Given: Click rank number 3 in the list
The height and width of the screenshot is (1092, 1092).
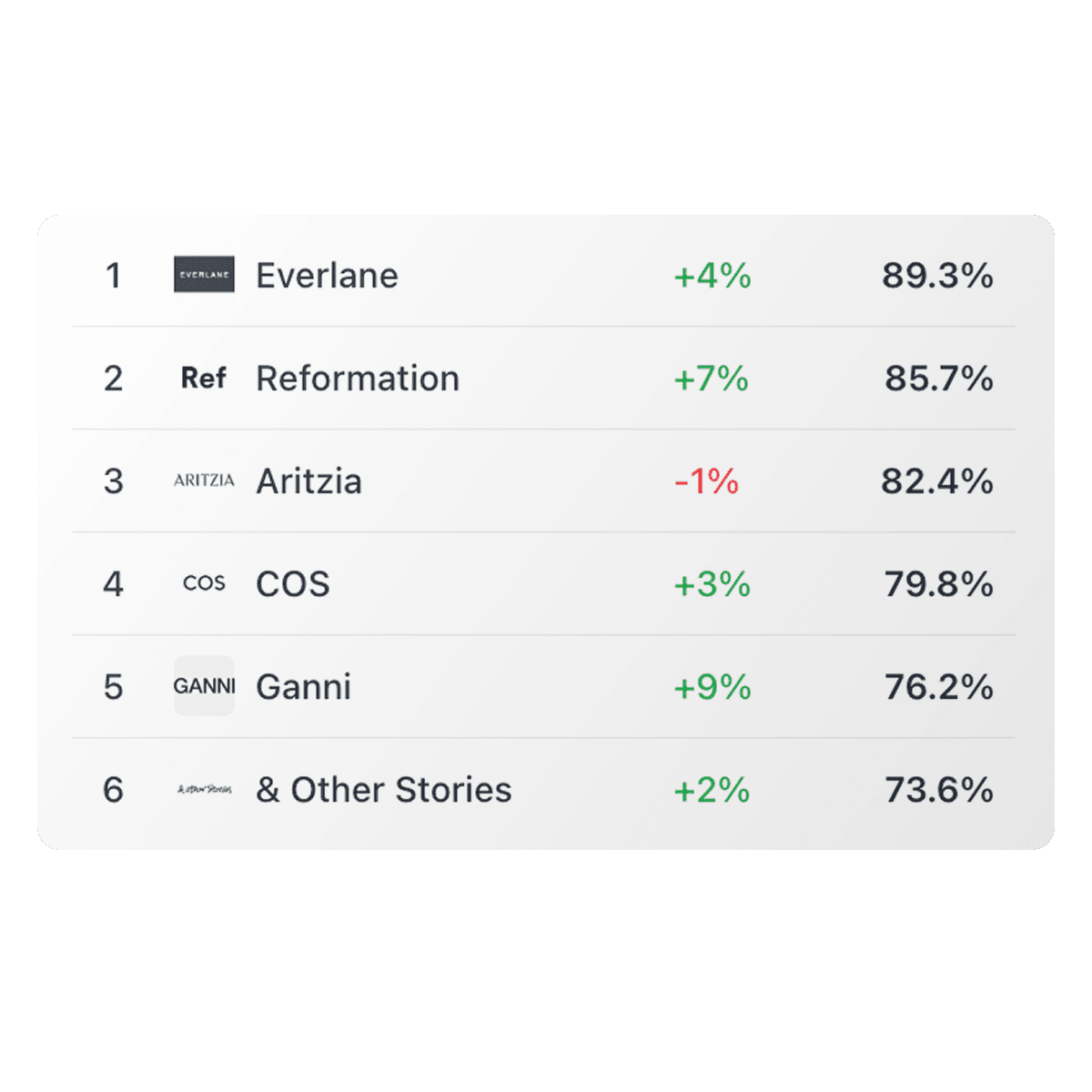Looking at the screenshot, I should click(113, 481).
